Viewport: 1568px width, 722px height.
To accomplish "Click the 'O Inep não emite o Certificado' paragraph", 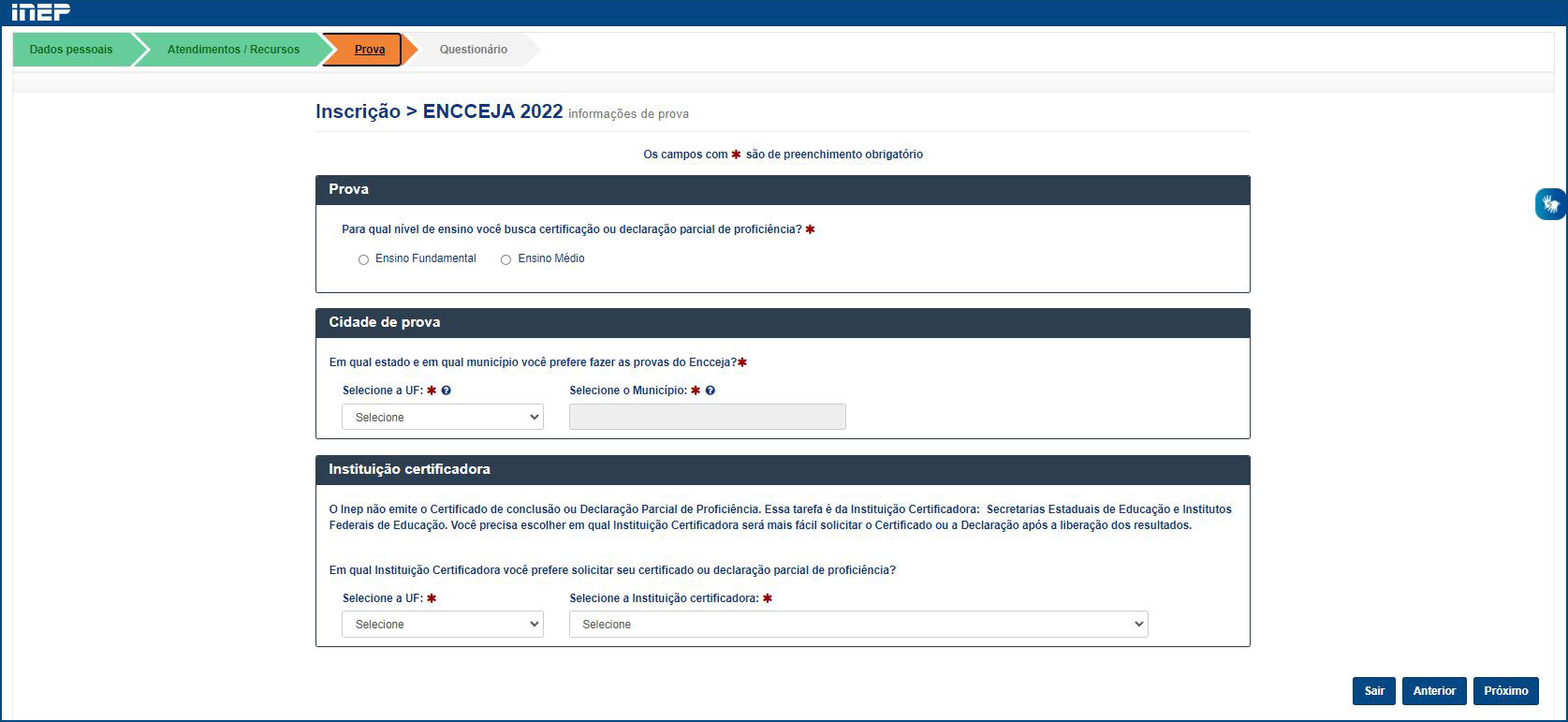I will click(781, 517).
